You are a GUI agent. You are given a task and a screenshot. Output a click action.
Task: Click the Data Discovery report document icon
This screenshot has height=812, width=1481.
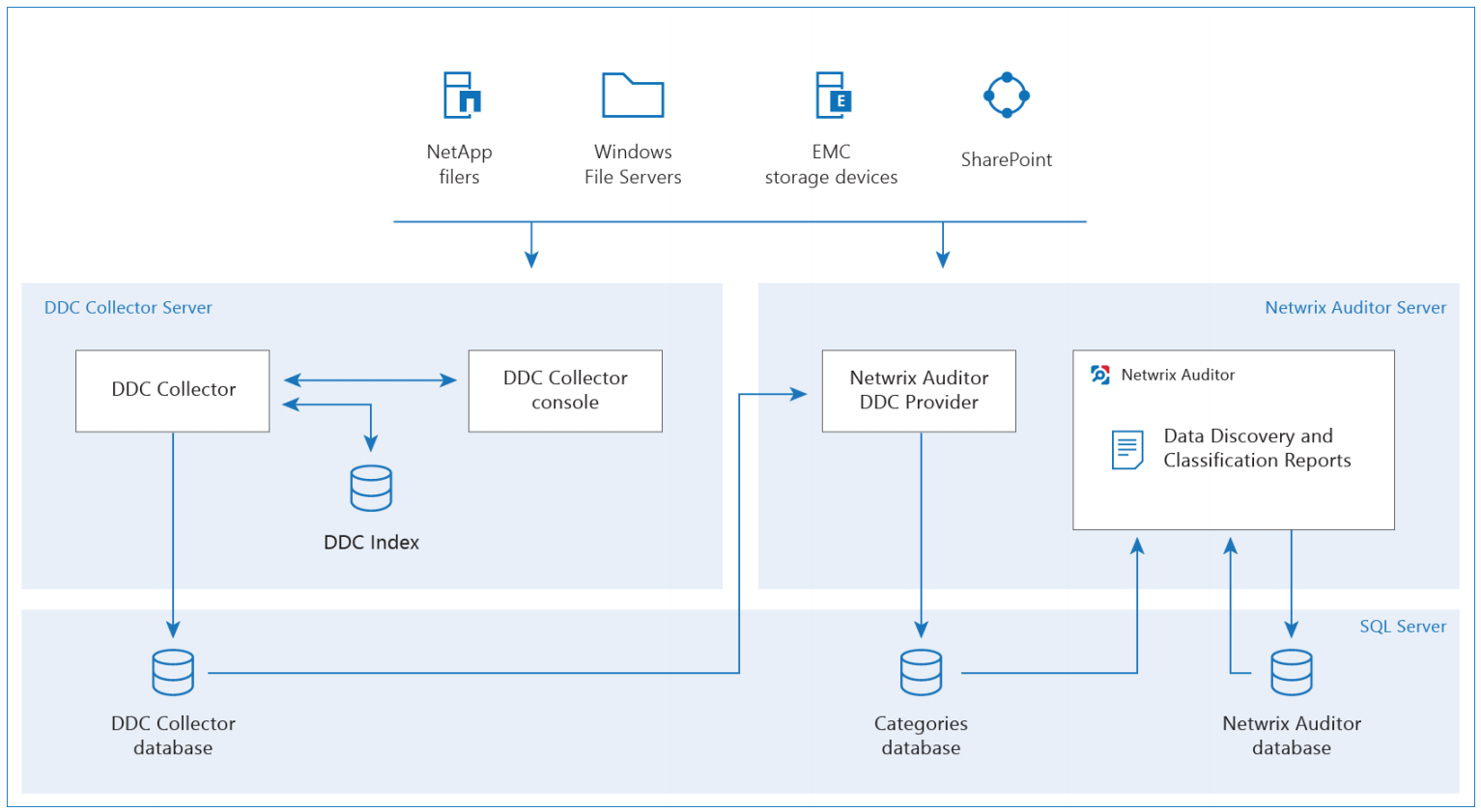tap(1127, 450)
